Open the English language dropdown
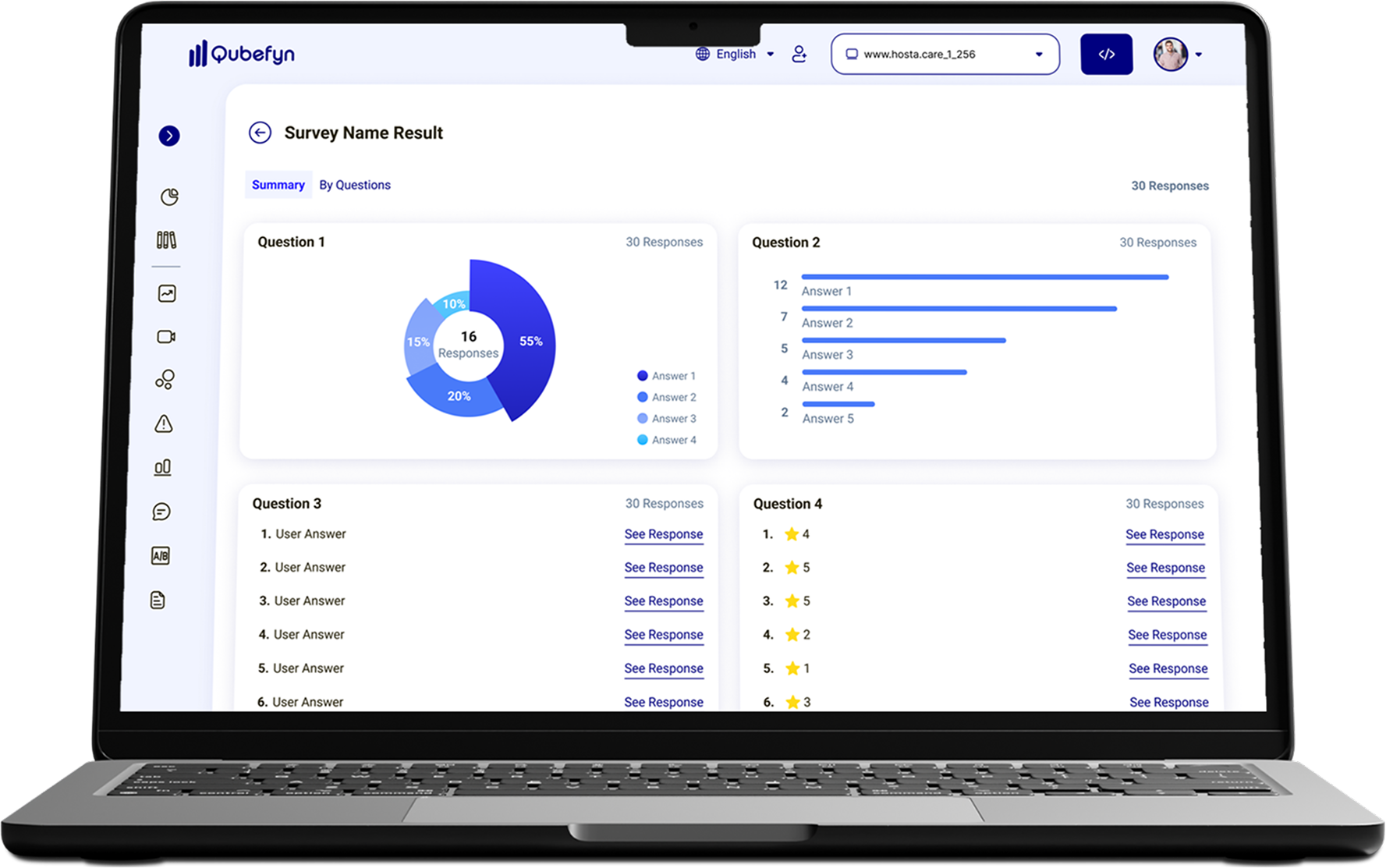The image size is (1386, 868). tap(745, 54)
